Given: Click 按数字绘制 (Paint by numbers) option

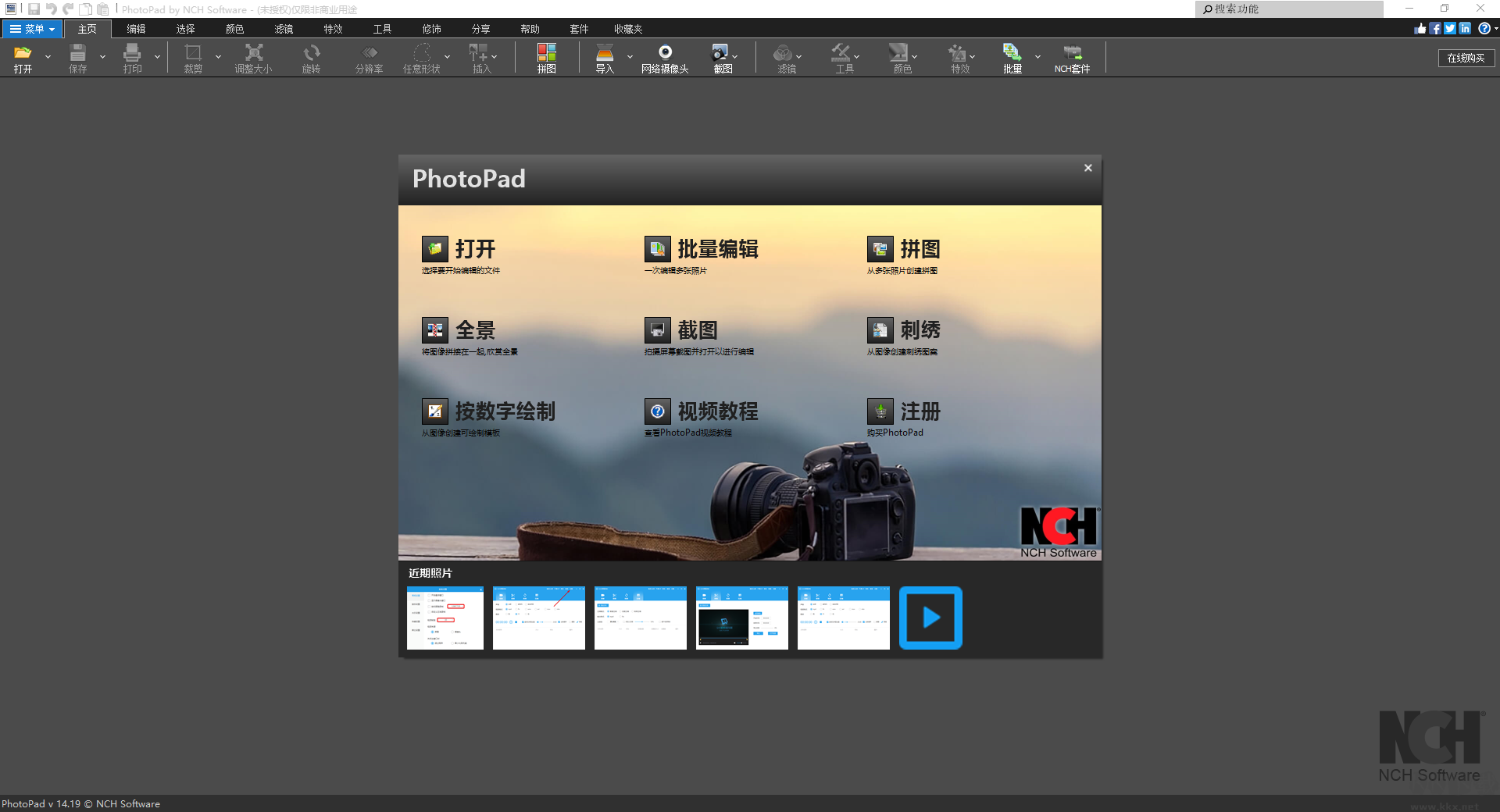Looking at the screenshot, I should (489, 412).
